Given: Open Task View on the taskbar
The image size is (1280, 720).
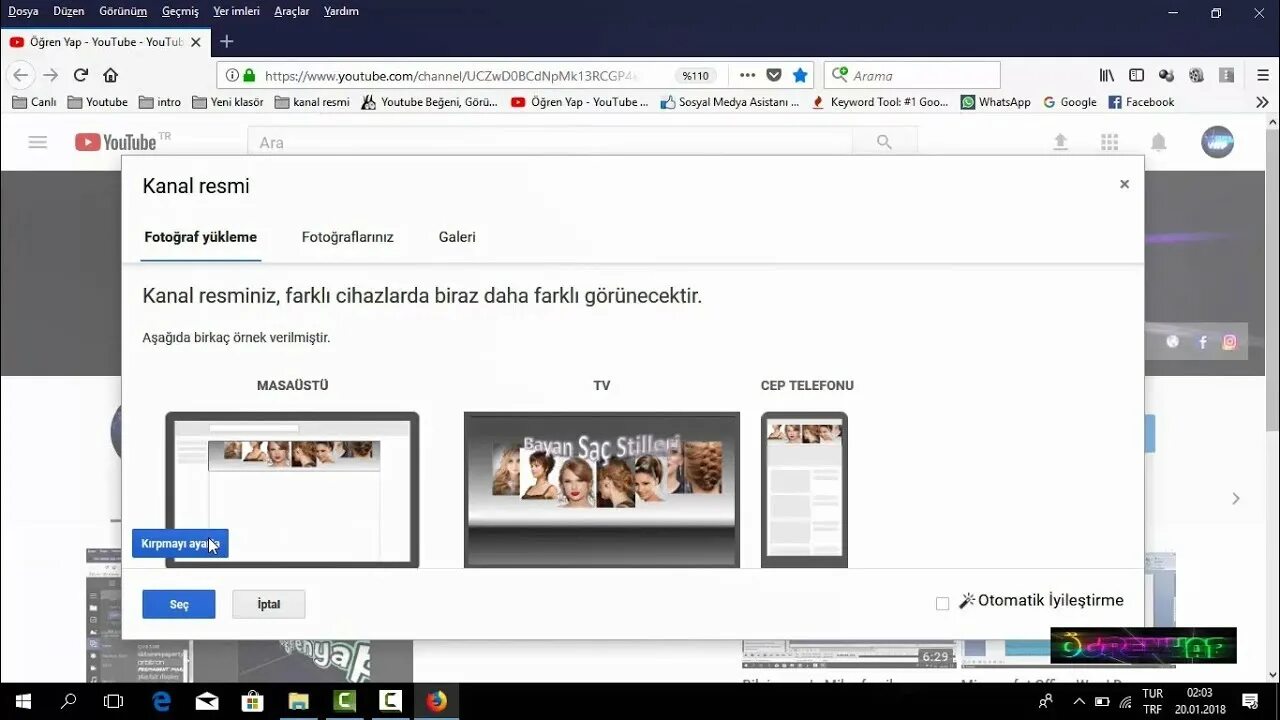Looking at the screenshot, I should [113, 701].
